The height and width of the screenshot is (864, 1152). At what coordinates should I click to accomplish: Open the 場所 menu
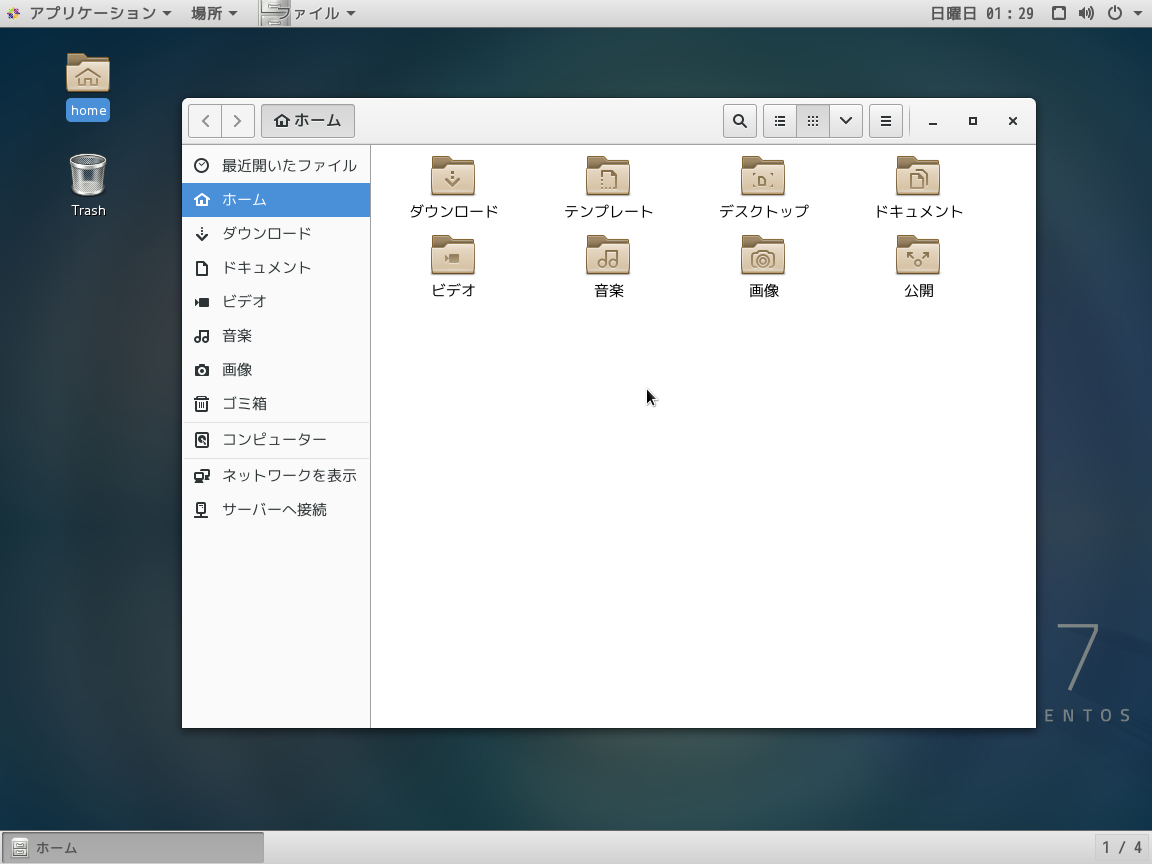point(214,13)
